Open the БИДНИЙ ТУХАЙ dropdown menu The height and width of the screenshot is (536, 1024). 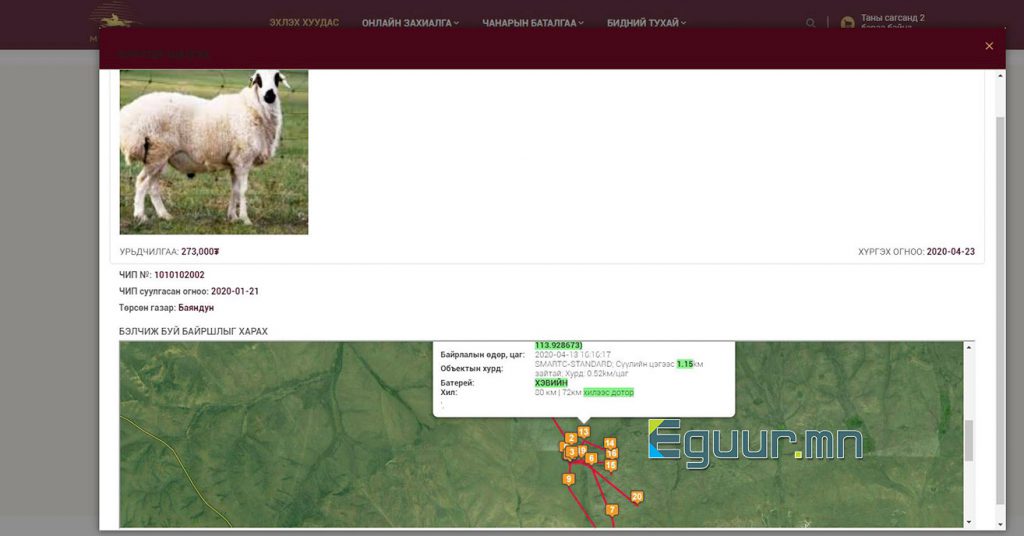pos(646,23)
